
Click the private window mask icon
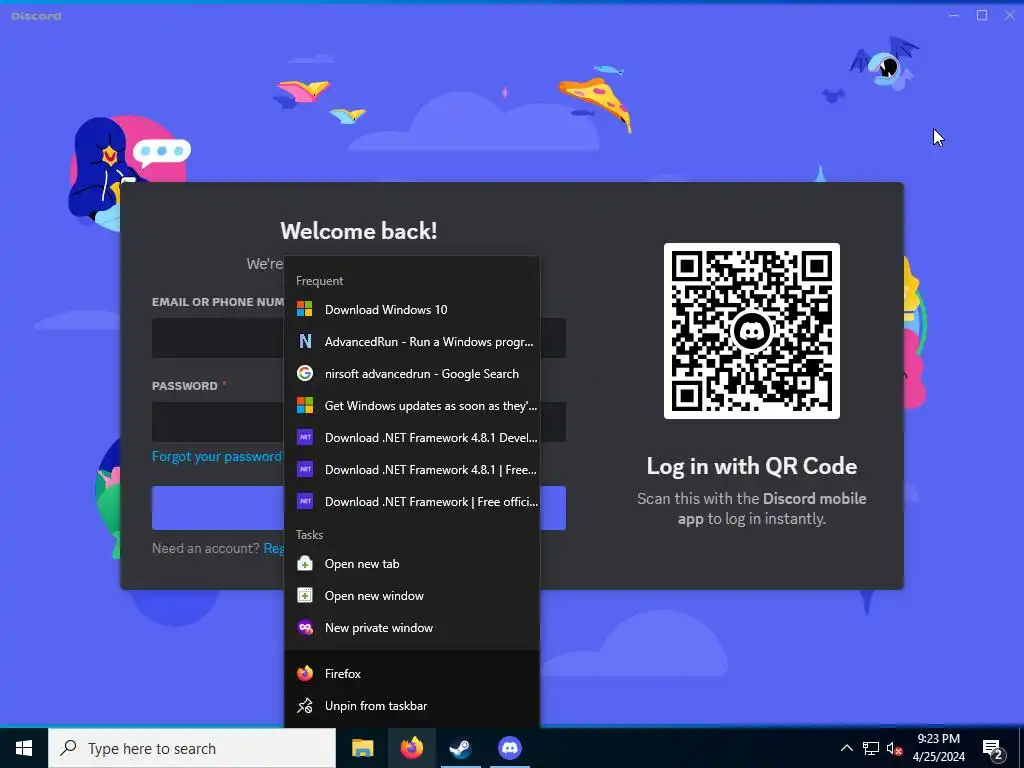click(x=305, y=627)
